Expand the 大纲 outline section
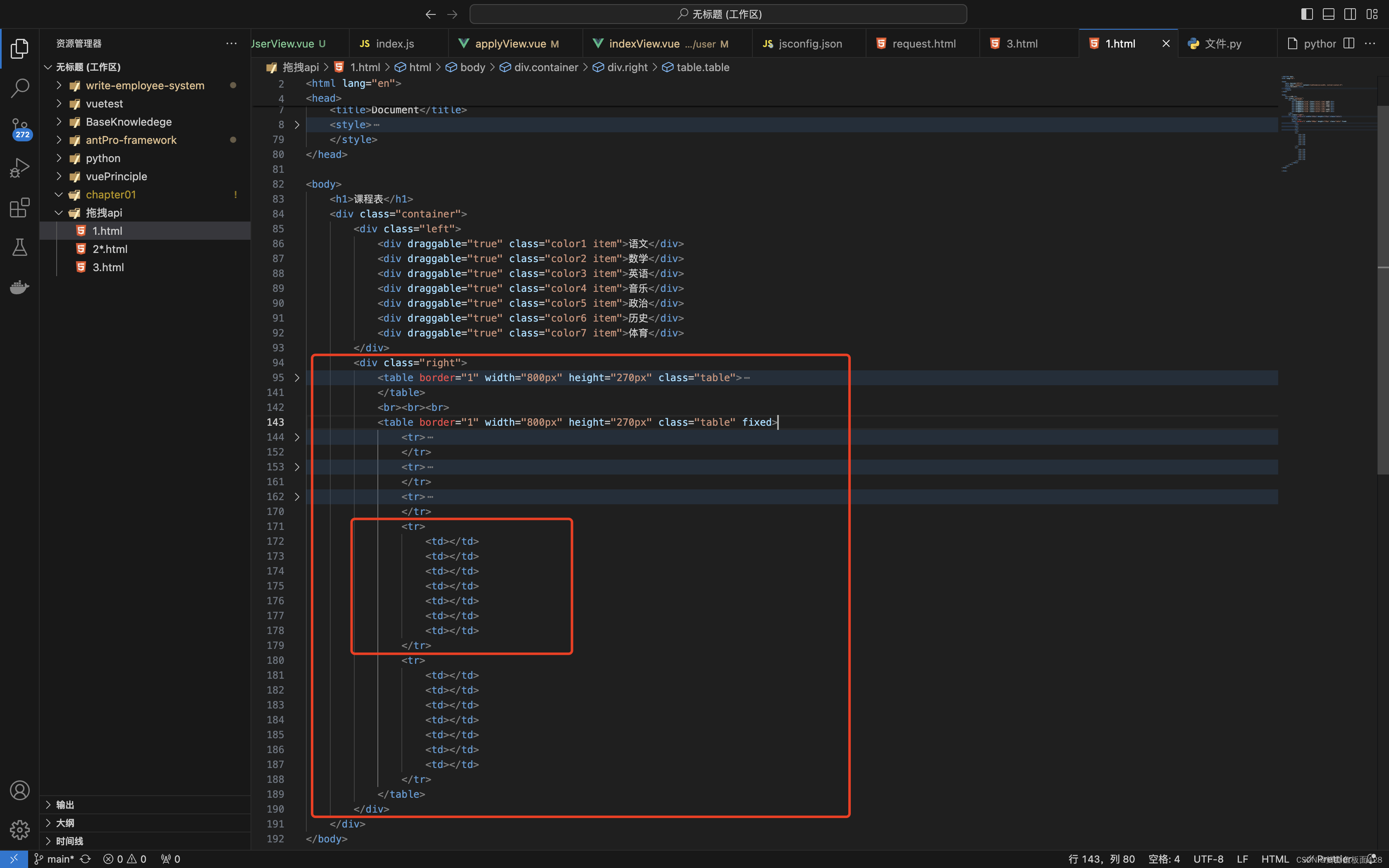The image size is (1389, 868). pos(65,823)
